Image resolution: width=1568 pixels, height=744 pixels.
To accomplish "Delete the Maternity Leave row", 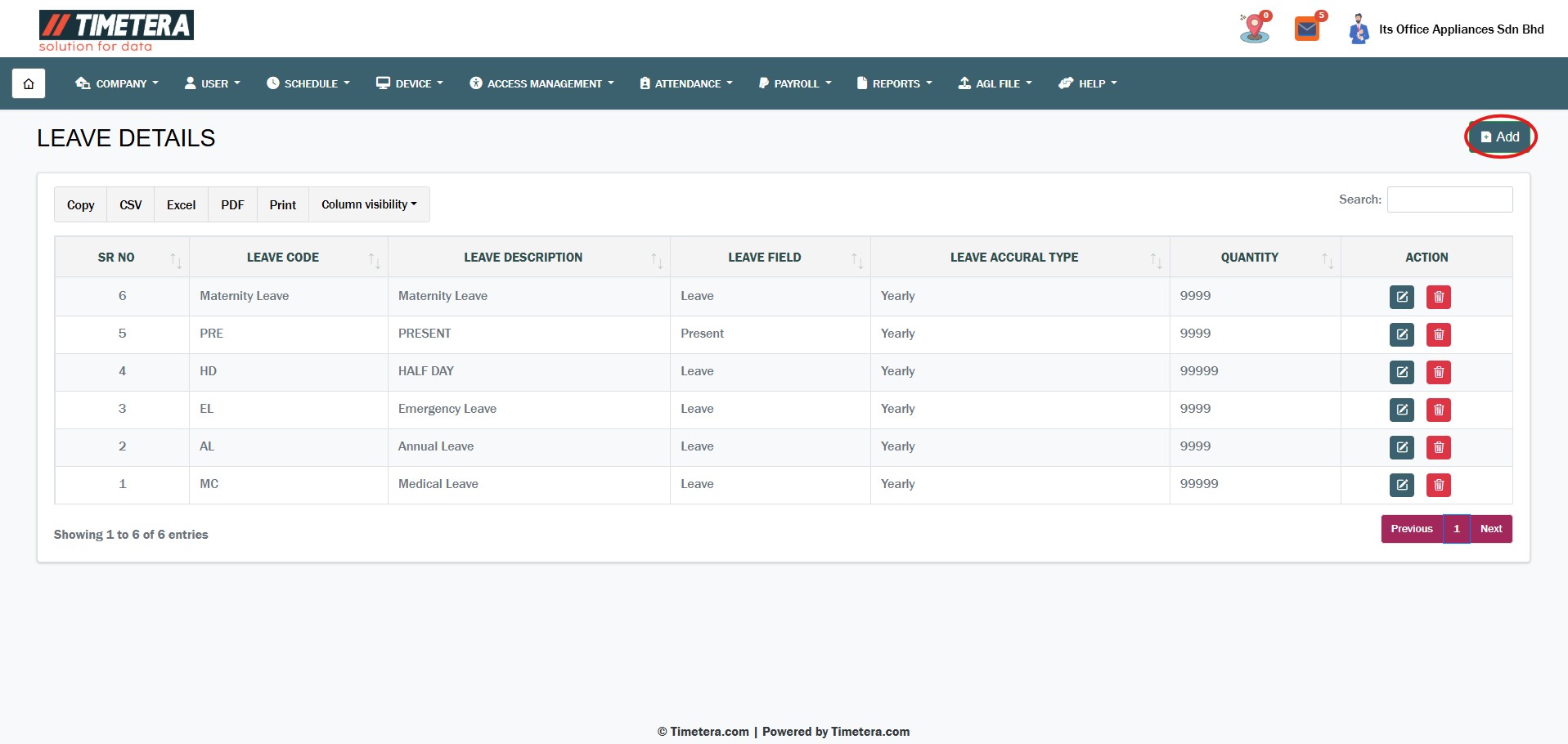I will pos(1438,297).
